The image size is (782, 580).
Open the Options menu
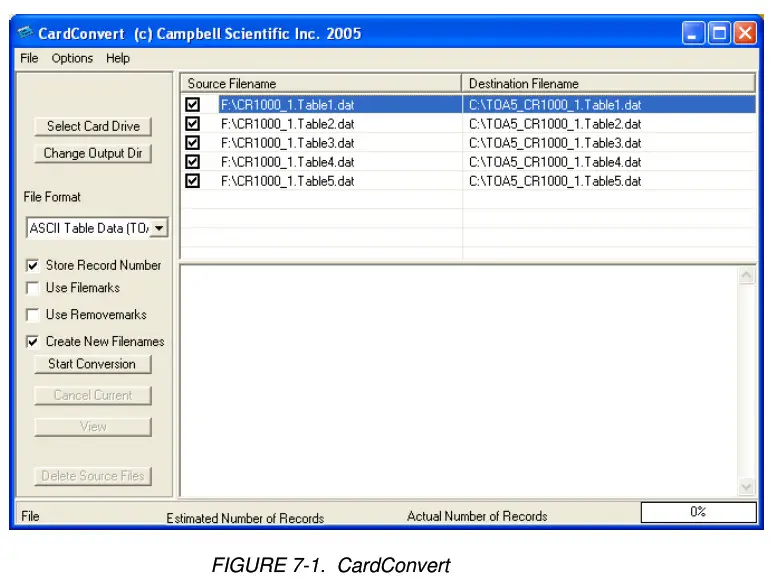(72, 58)
